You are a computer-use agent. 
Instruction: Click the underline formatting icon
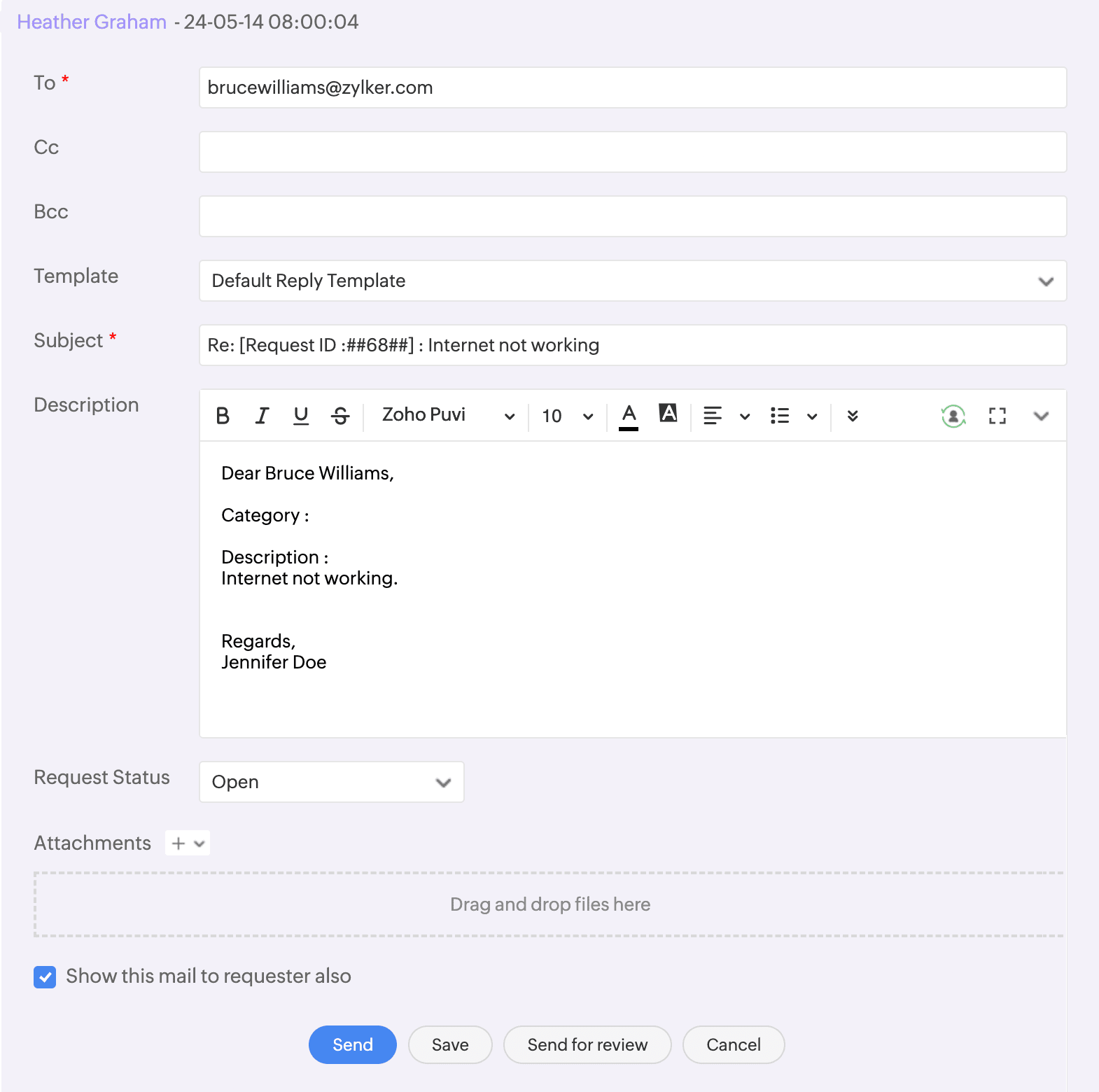tap(301, 416)
